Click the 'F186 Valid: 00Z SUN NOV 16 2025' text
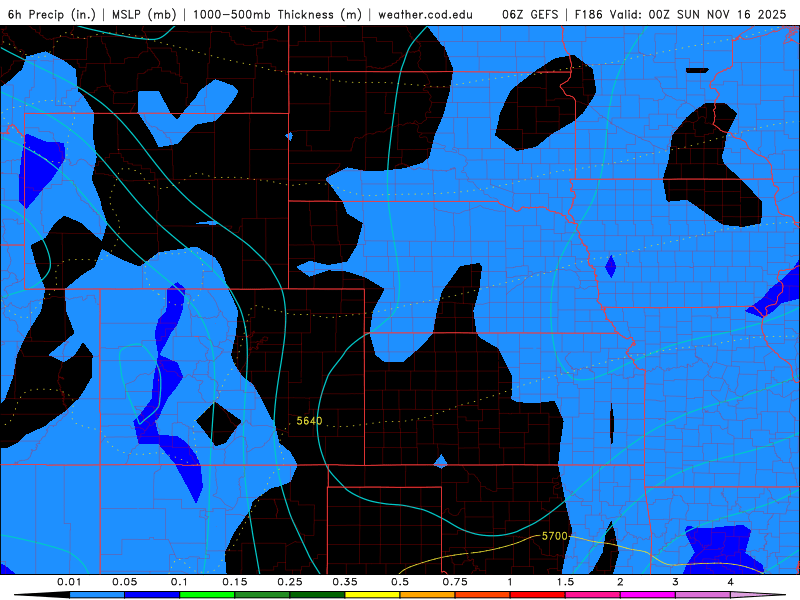This screenshot has height=600, width=800. 681,14
